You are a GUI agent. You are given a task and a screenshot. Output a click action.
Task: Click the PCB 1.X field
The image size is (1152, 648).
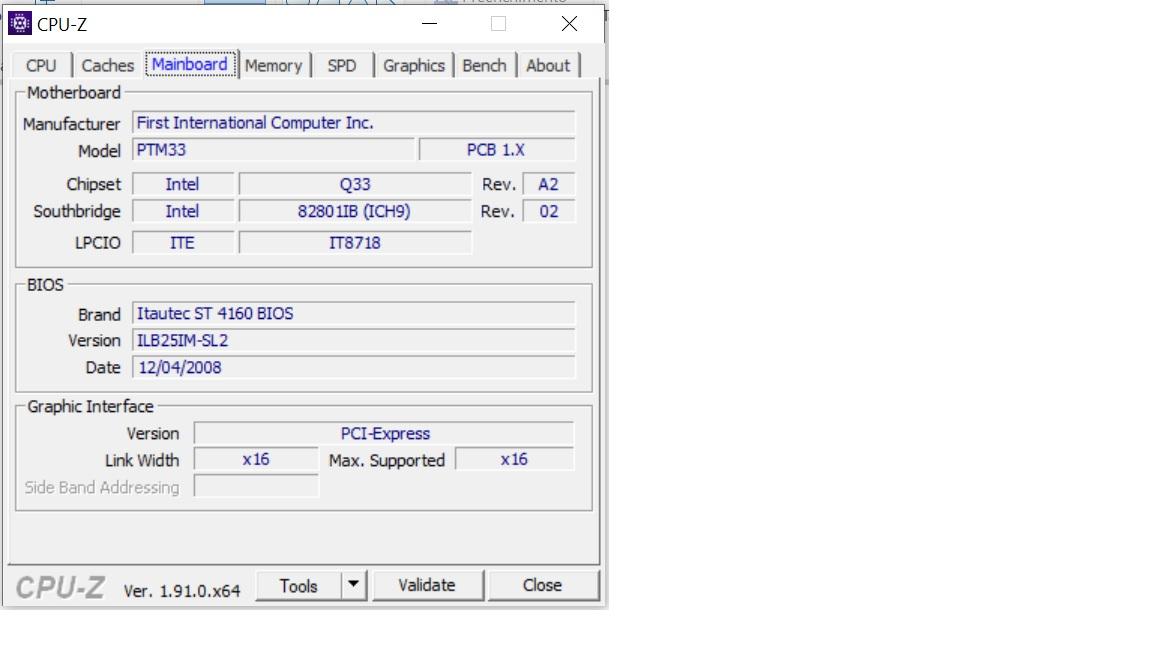tap(497, 150)
